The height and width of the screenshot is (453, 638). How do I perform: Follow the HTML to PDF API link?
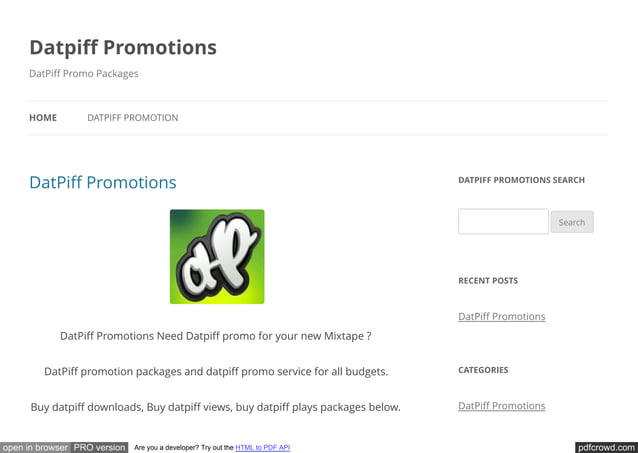pos(262,448)
